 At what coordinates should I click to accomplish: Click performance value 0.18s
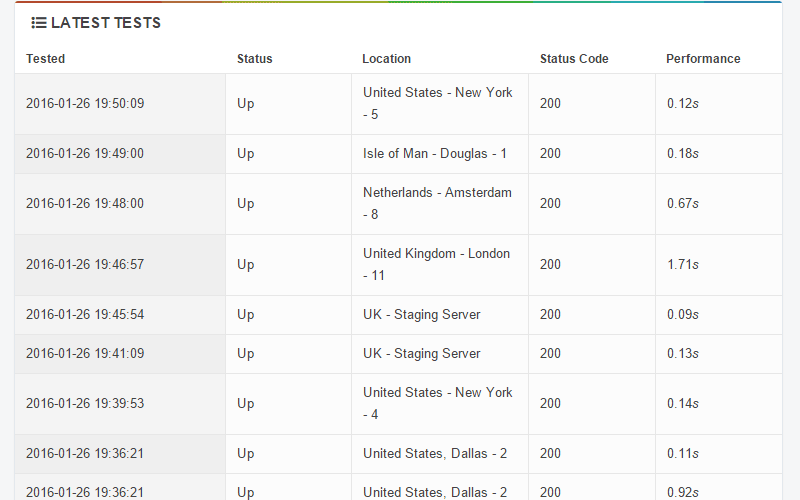[683, 154]
